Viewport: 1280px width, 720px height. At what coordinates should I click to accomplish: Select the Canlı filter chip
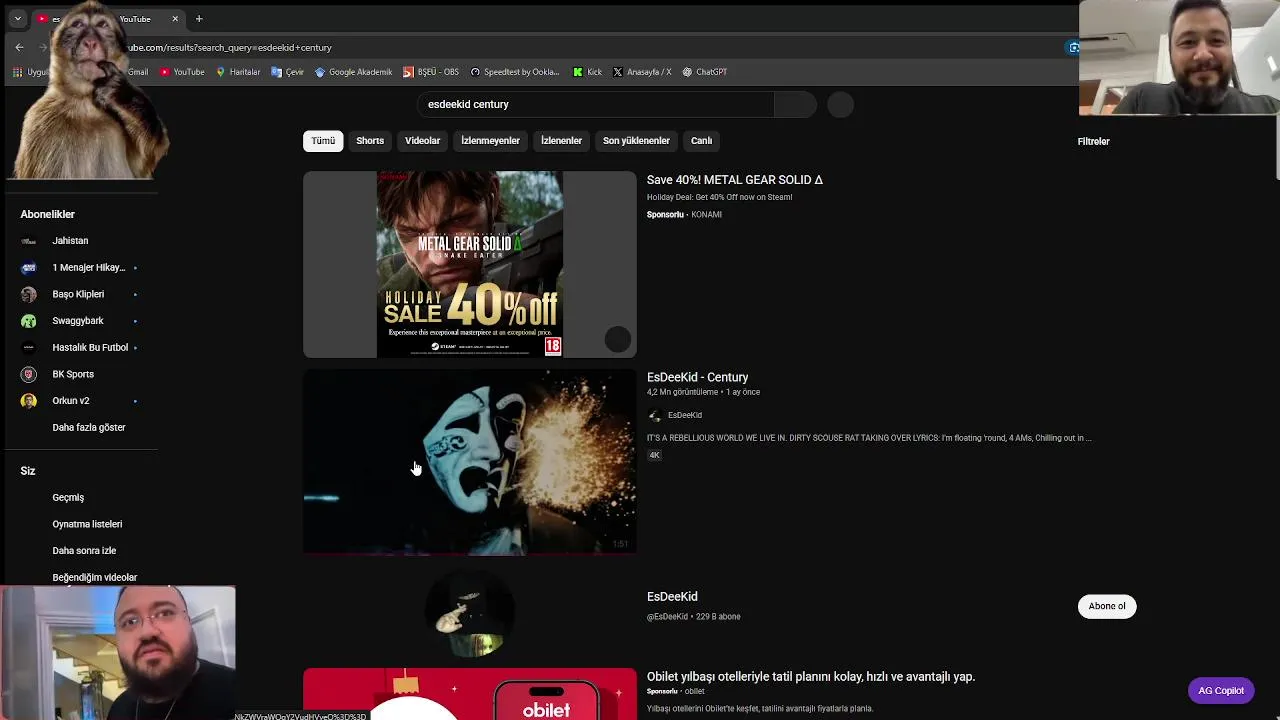701,141
